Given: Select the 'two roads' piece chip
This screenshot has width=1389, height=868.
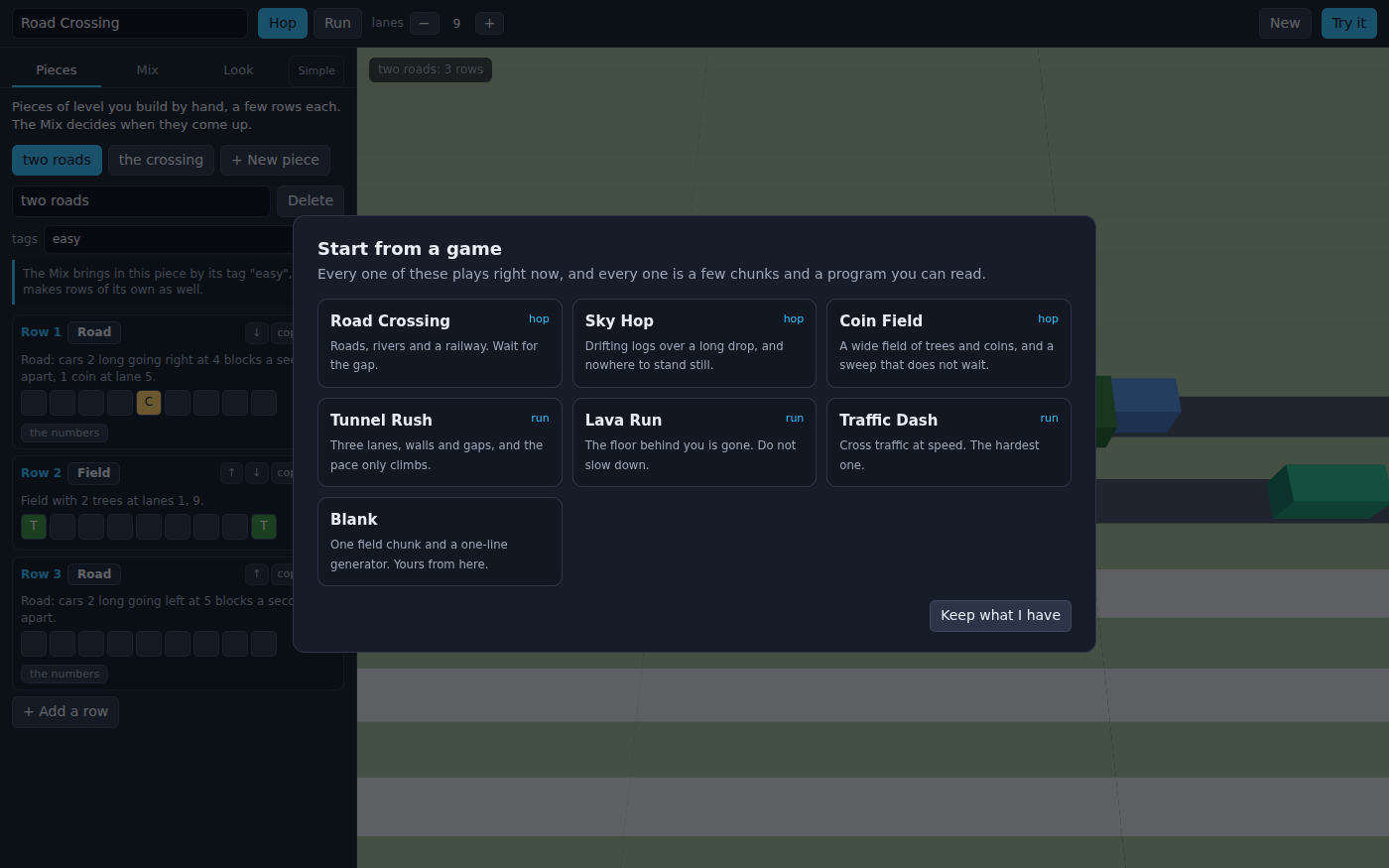Looking at the screenshot, I should [57, 161].
